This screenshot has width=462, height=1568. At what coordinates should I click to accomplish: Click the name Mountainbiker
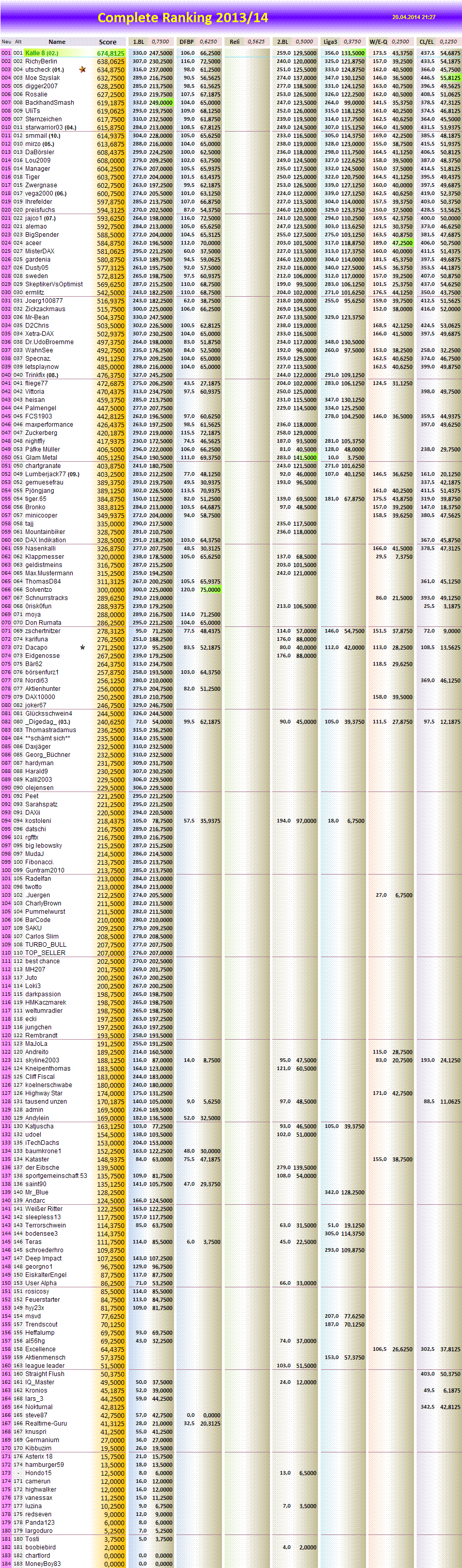click(45, 531)
